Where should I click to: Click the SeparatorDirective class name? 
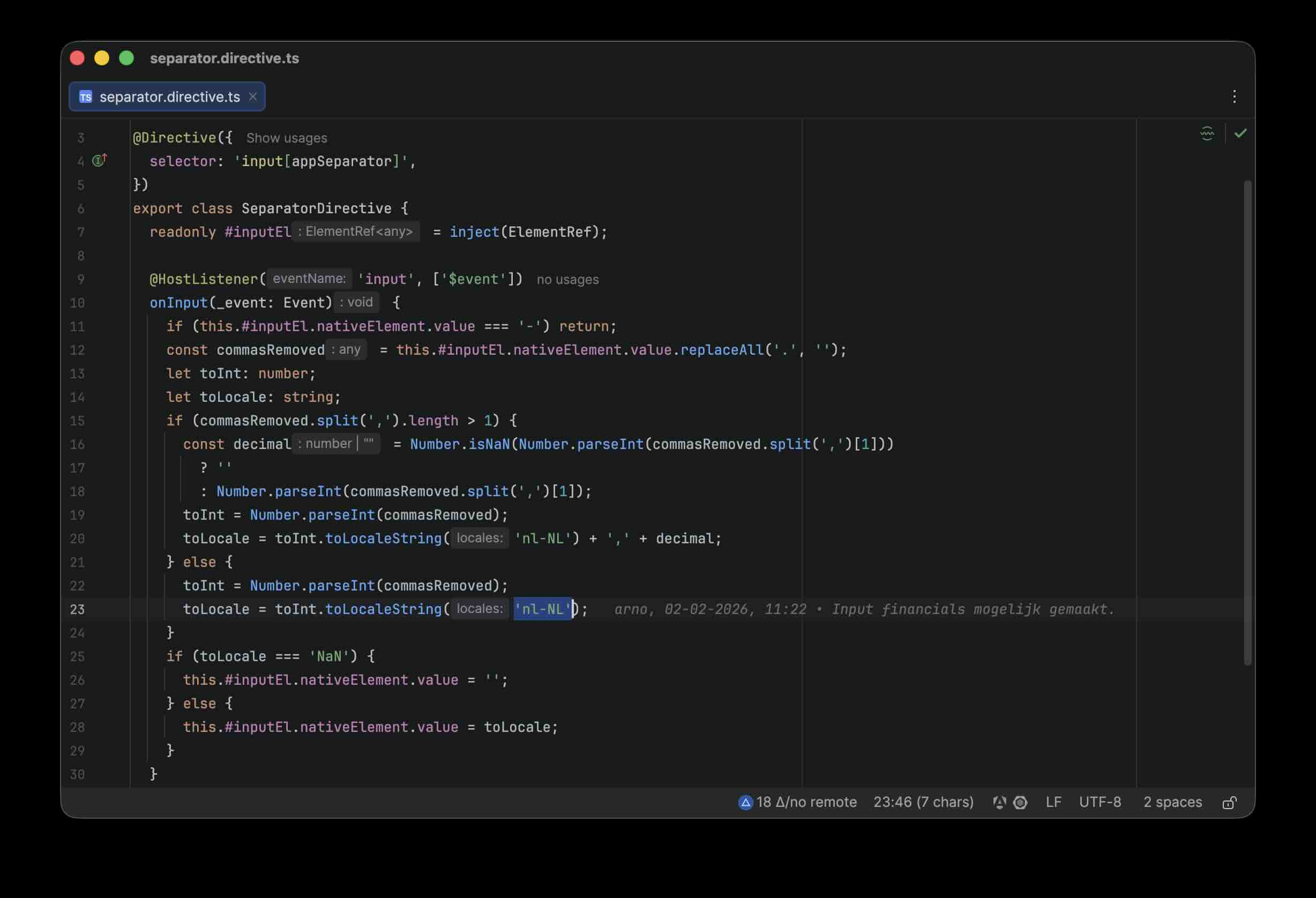coord(317,208)
